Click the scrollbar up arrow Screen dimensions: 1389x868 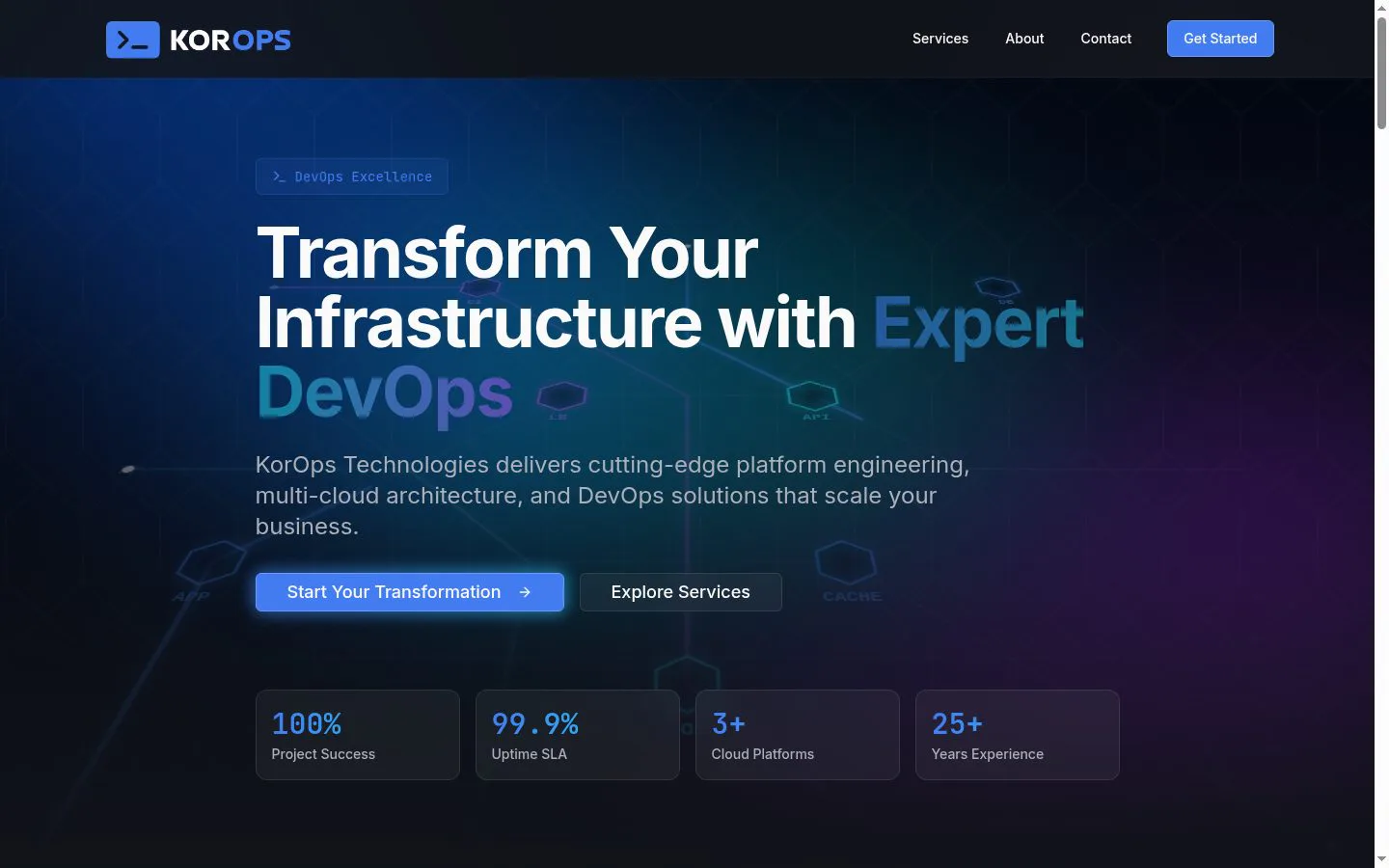pyautogui.click(x=1381, y=8)
